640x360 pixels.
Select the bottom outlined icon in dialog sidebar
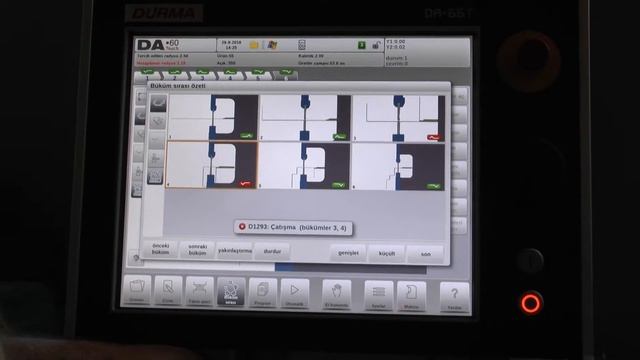pyautogui.click(x=155, y=176)
